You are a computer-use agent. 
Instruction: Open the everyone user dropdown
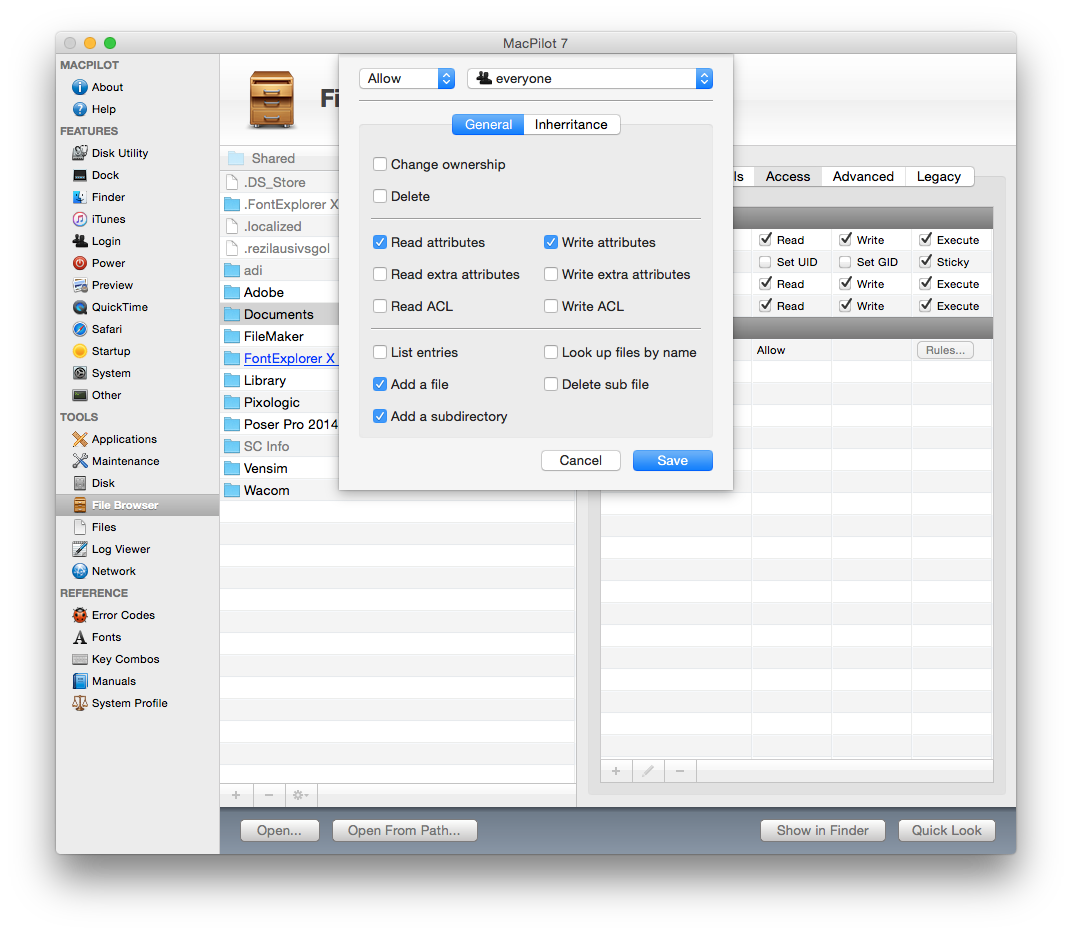click(x=590, y=78)
